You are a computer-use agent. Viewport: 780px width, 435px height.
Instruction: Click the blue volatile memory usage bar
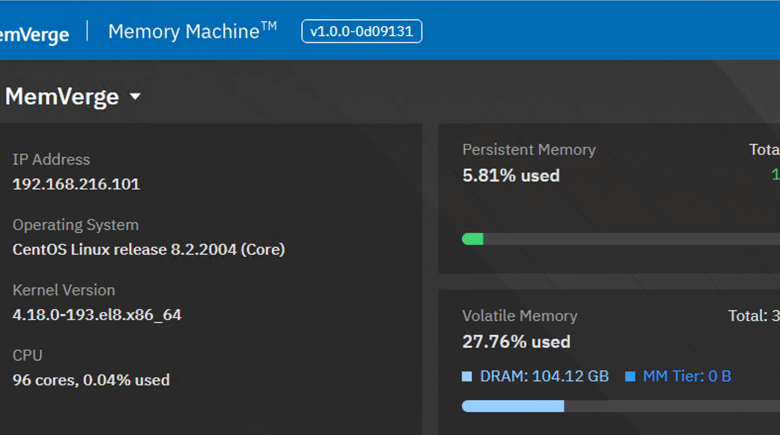[x=513, y=406]
